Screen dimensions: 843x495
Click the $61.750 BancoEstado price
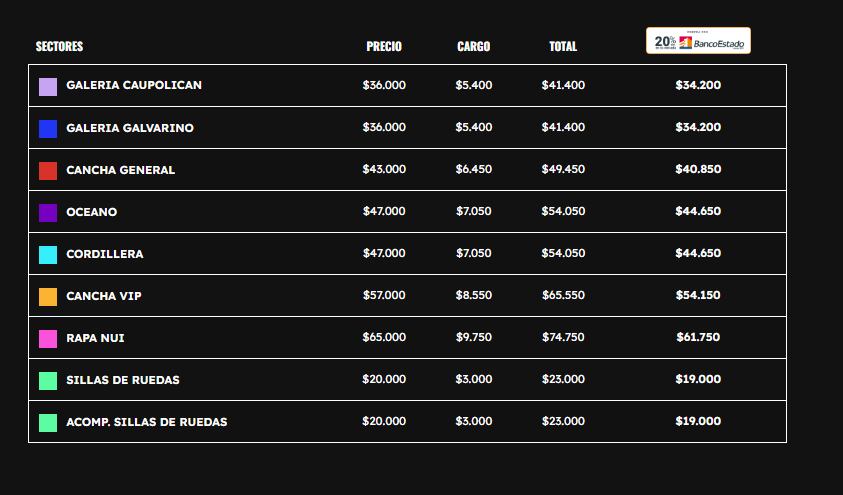698,337
